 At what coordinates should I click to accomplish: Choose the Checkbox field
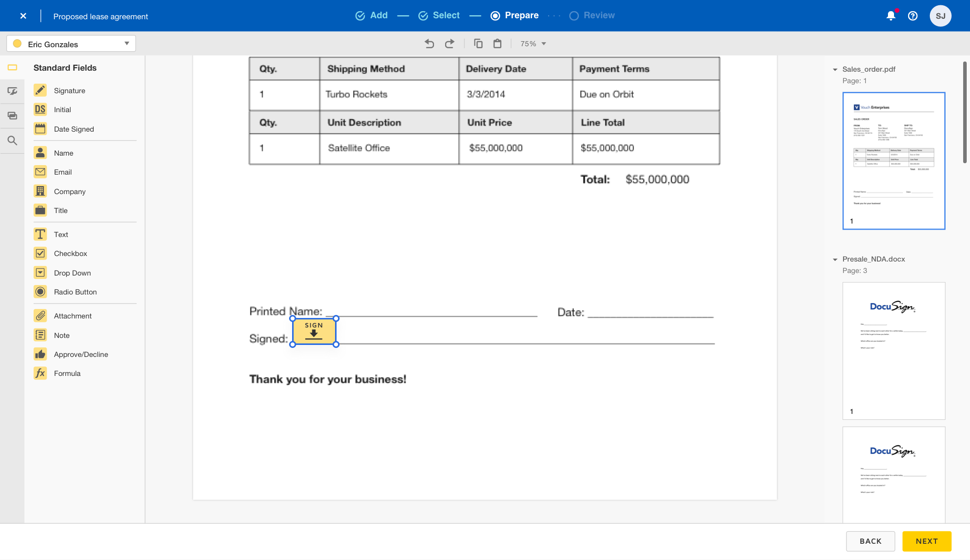[61, 253]
